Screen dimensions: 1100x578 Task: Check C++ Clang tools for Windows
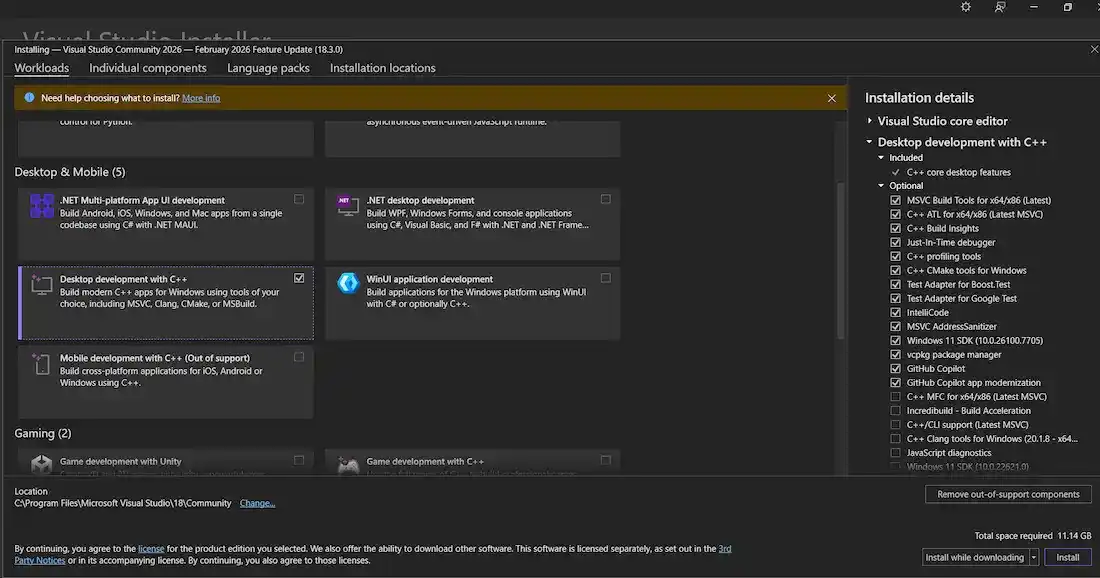895,438
